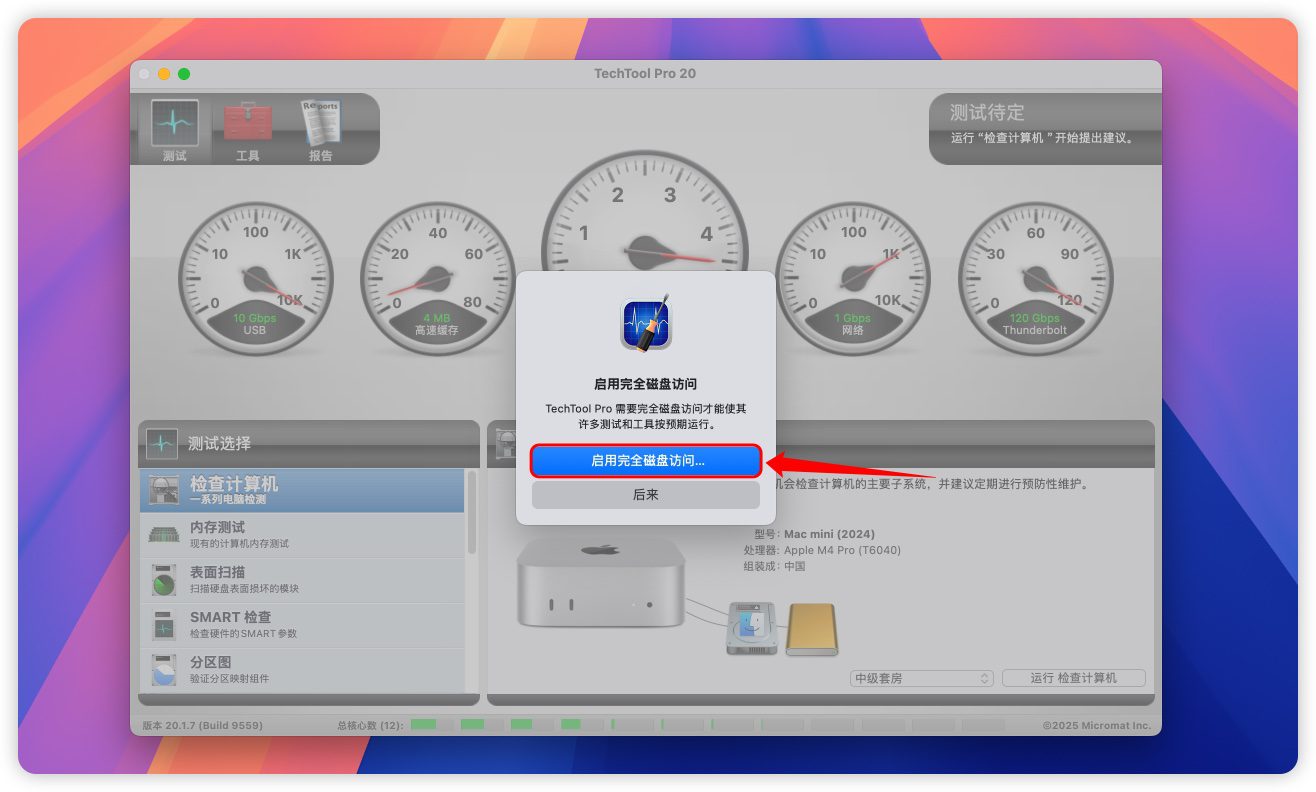Select 检查计算机 in the test list
Screen dimensions: 1316x792
click(x=302, y=490)
